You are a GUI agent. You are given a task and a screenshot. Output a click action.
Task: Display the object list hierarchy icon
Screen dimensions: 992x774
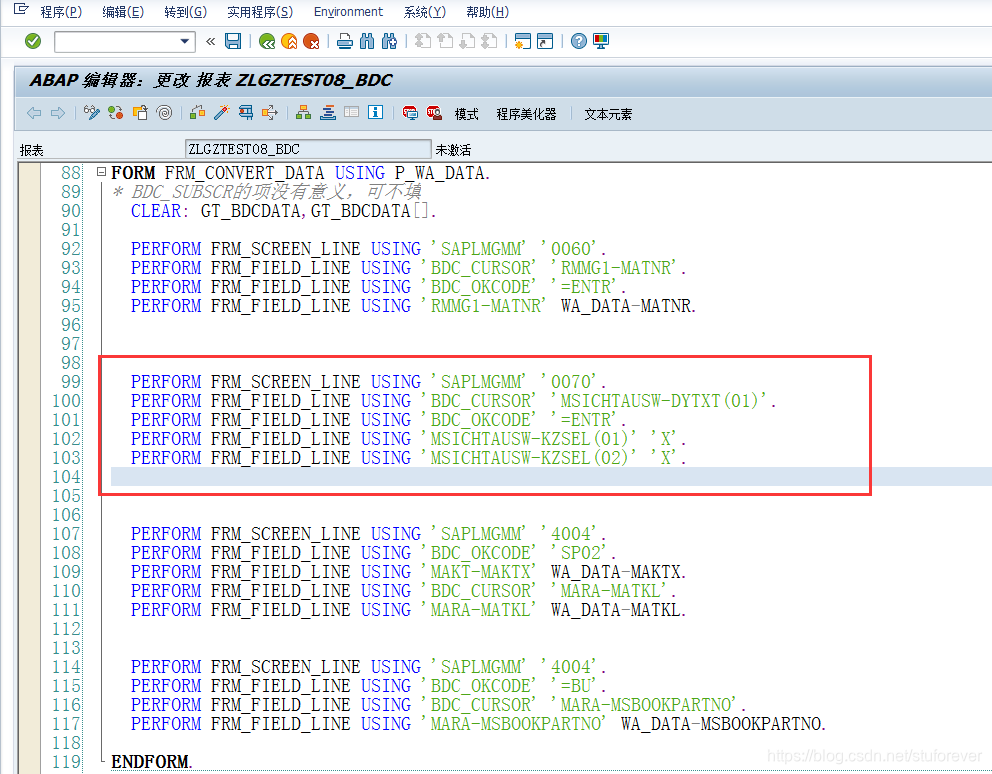pos(304,113)
